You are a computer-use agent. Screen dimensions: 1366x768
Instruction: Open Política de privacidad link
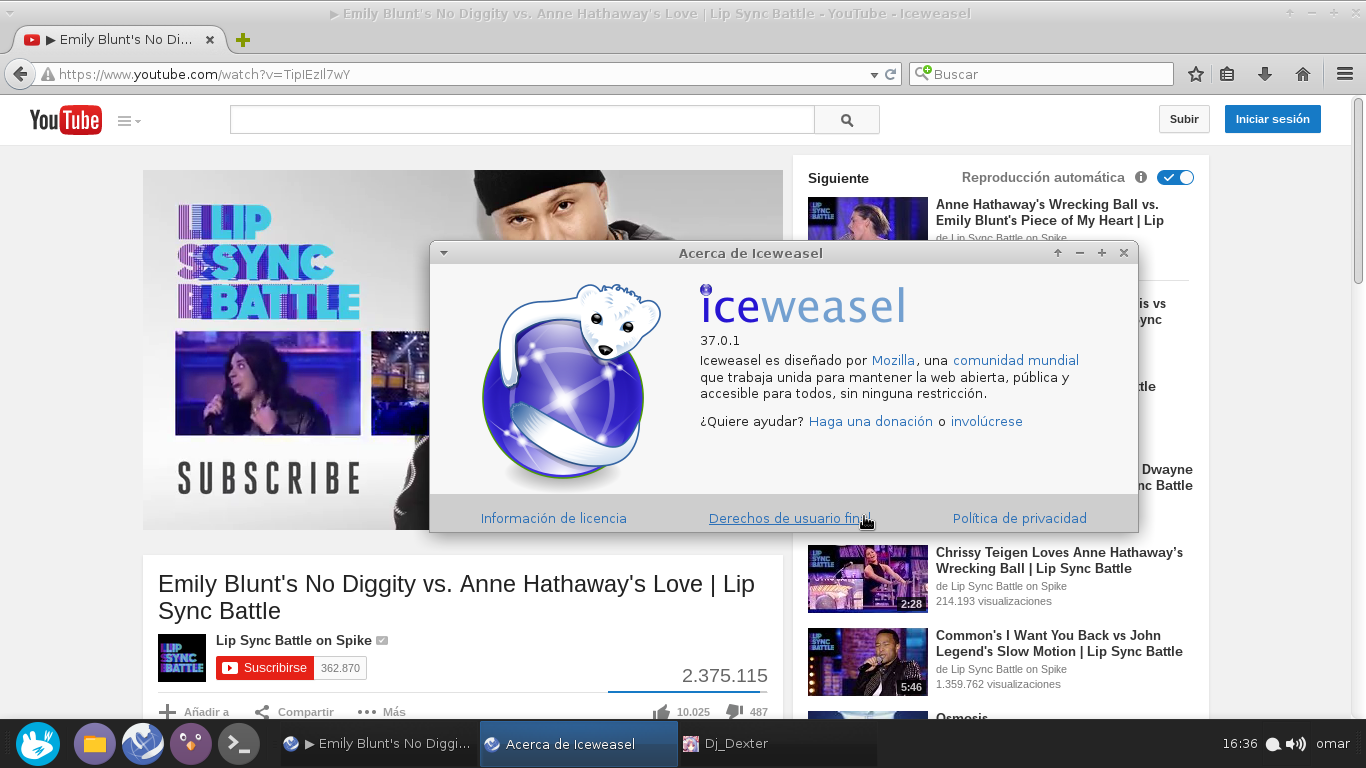(x=1019, y=518)
